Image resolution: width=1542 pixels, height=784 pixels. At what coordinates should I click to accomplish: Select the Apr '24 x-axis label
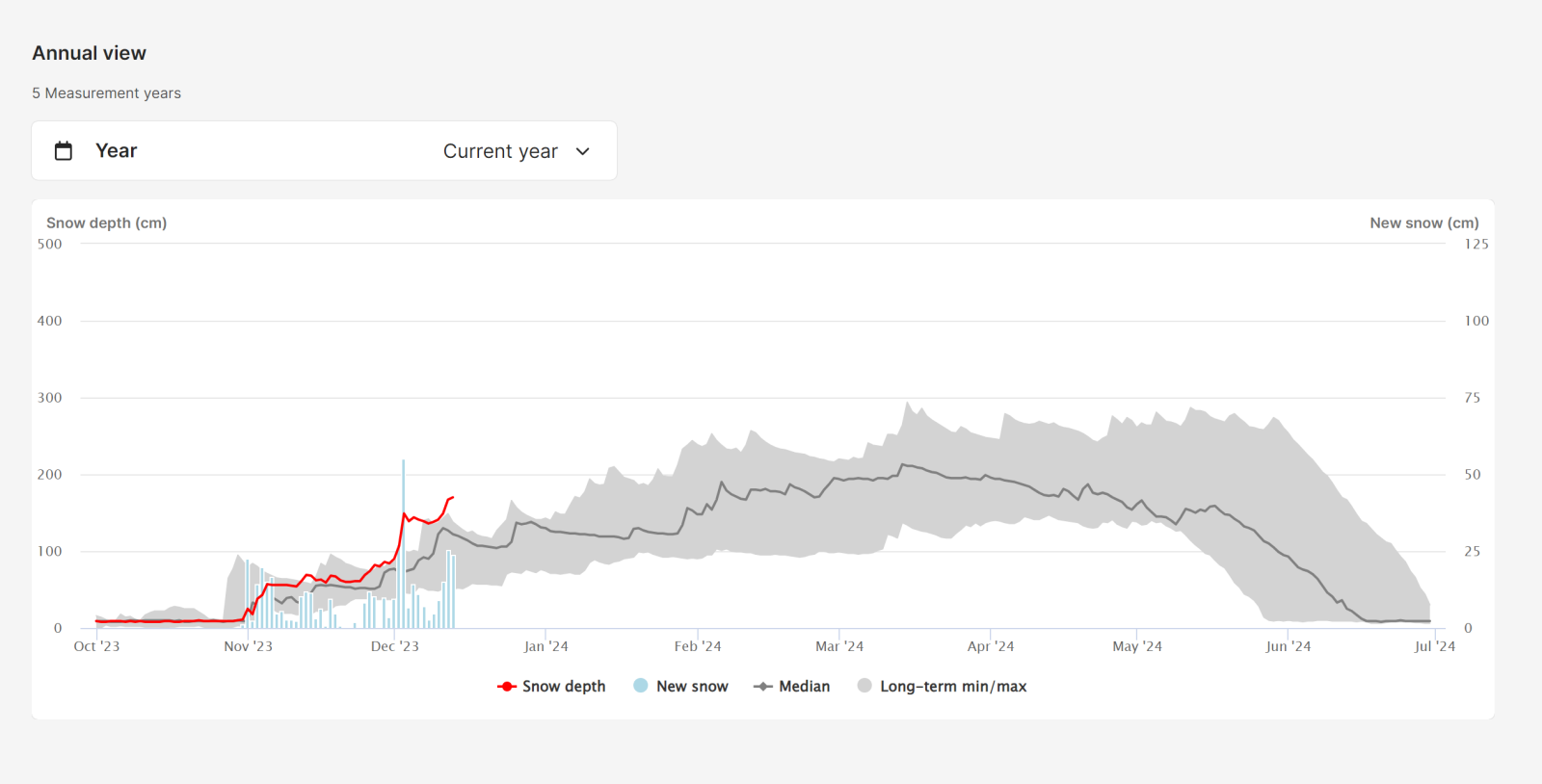point(991,646)
